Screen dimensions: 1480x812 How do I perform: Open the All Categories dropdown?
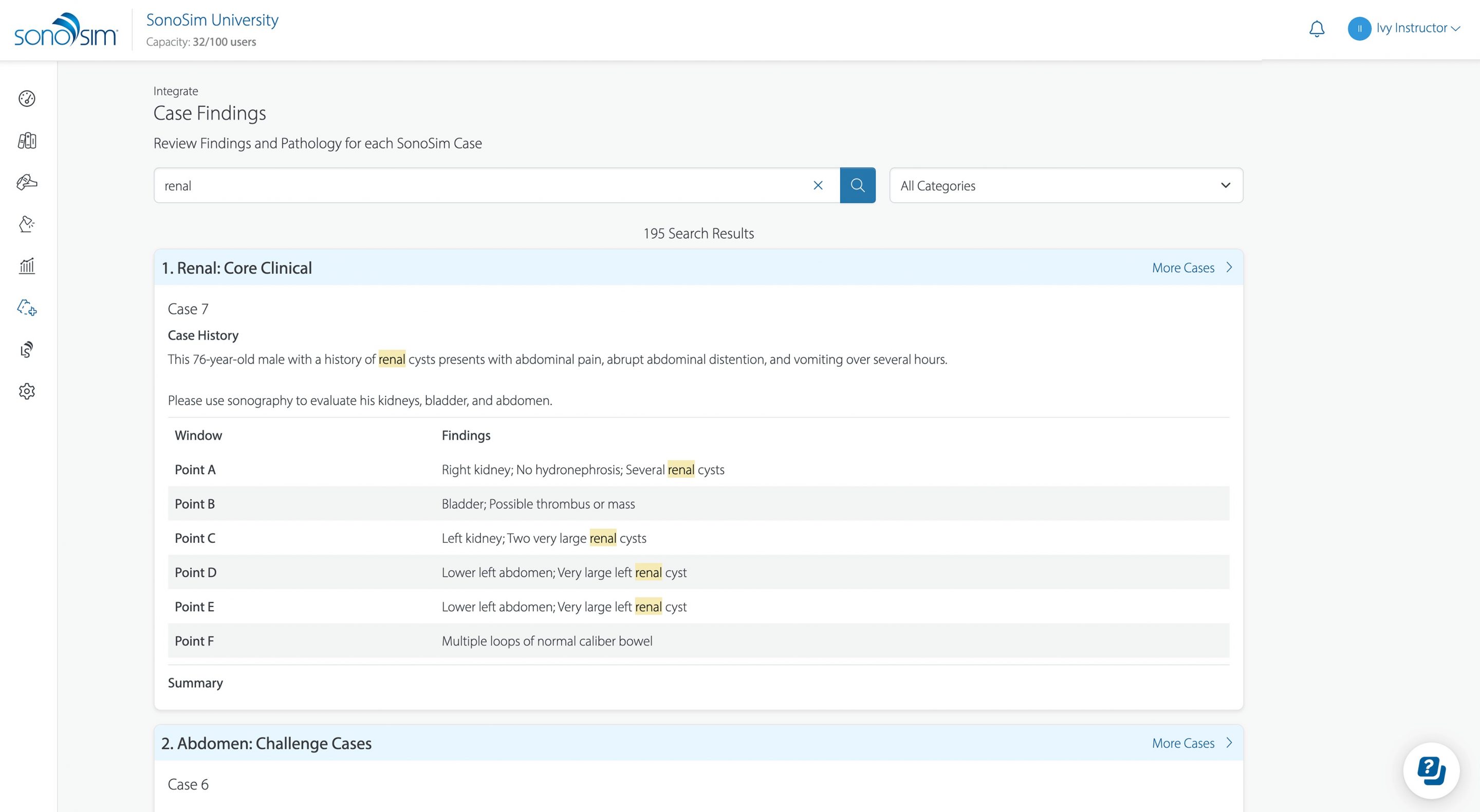1066,185
